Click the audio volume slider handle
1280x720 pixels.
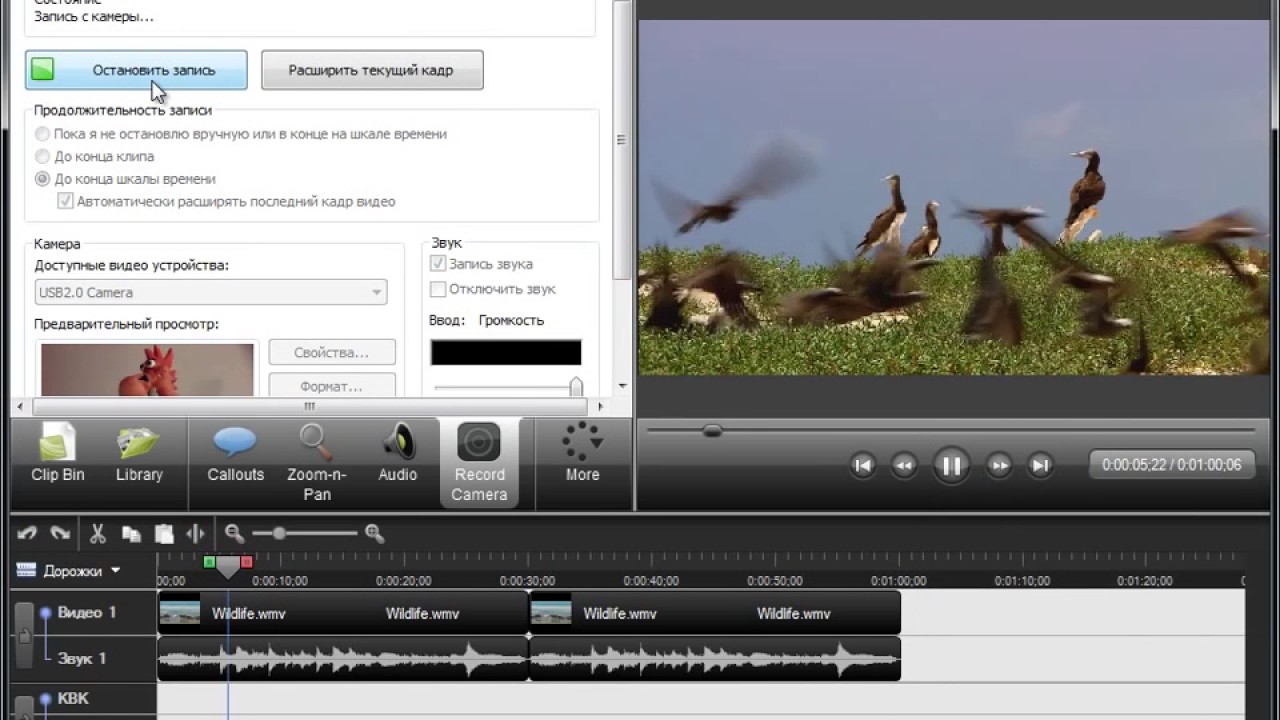pos(576,386)
